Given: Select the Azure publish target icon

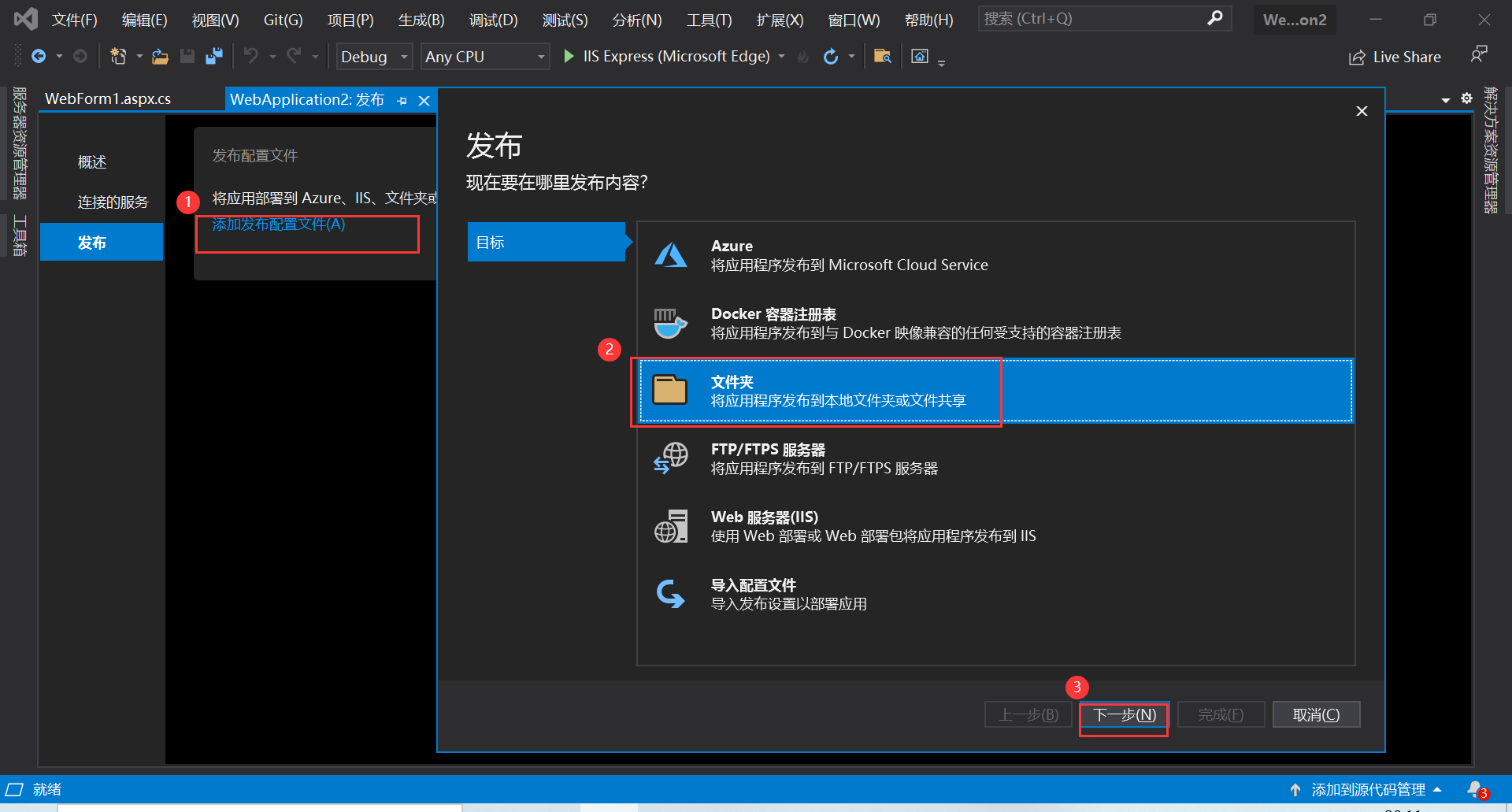Looking at the screenshot, I should [670, 254].
